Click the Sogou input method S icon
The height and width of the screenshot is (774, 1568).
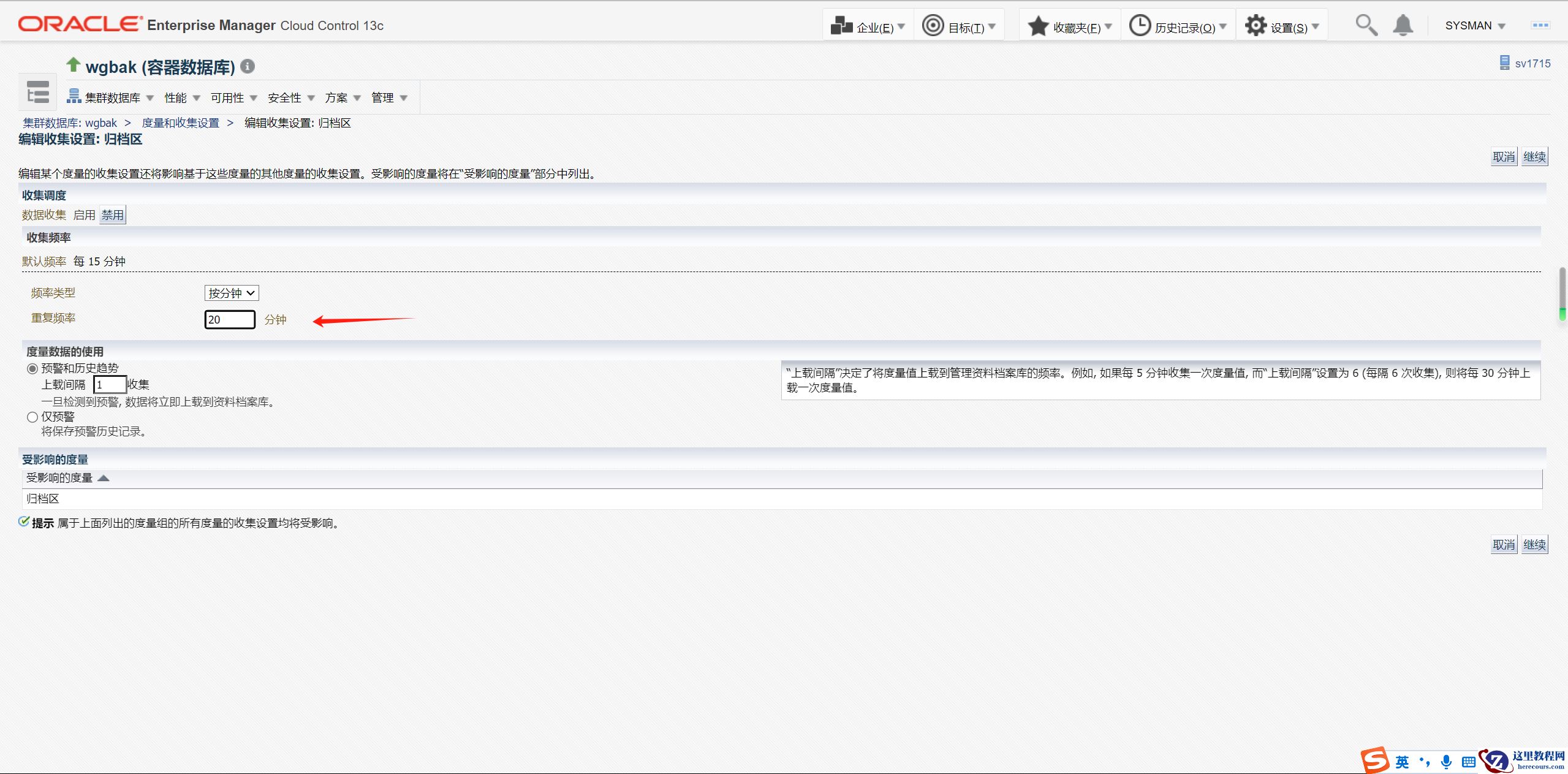[1376, 761]
